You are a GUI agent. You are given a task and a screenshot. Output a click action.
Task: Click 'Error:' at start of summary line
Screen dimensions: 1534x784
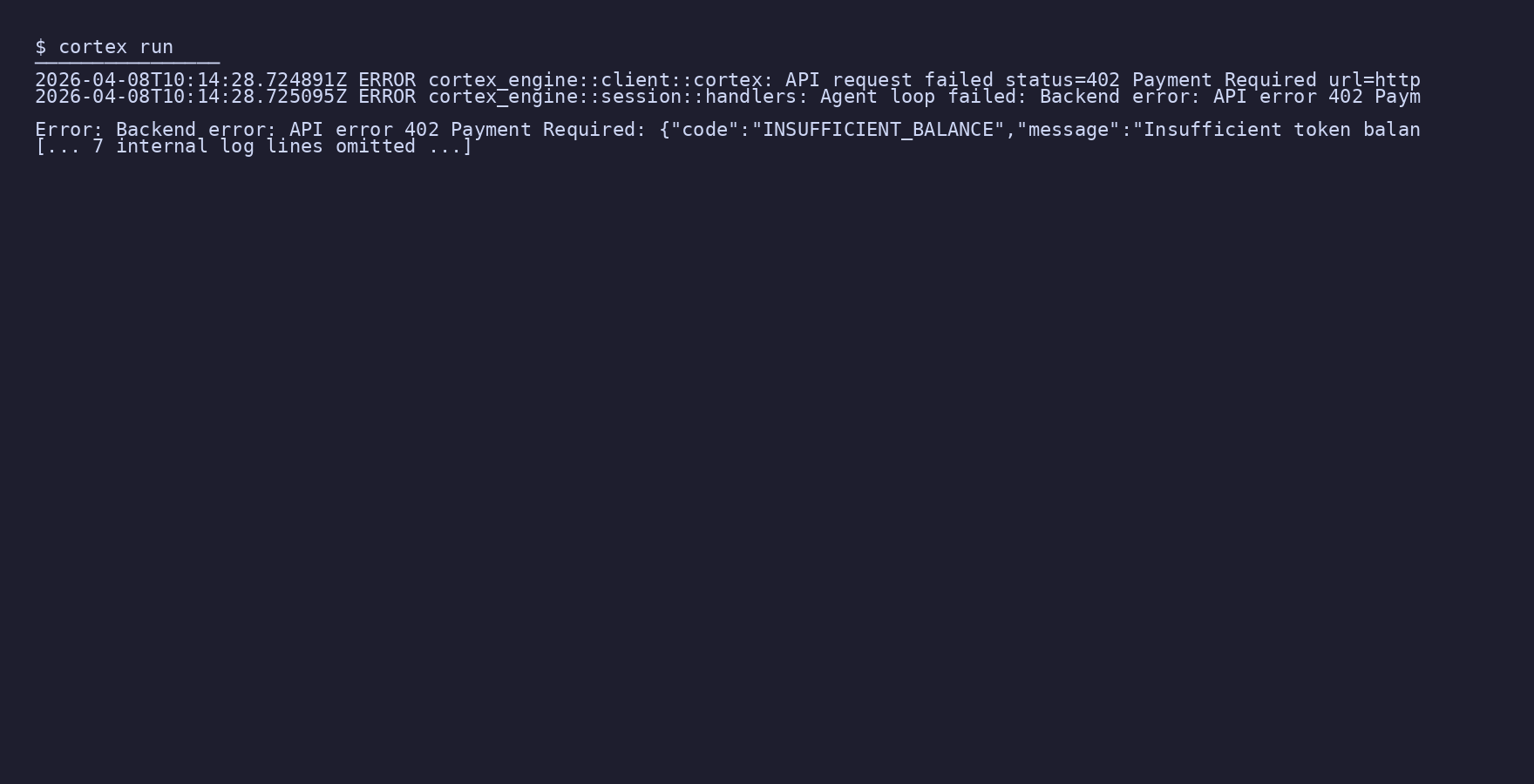tap(70, 130)
